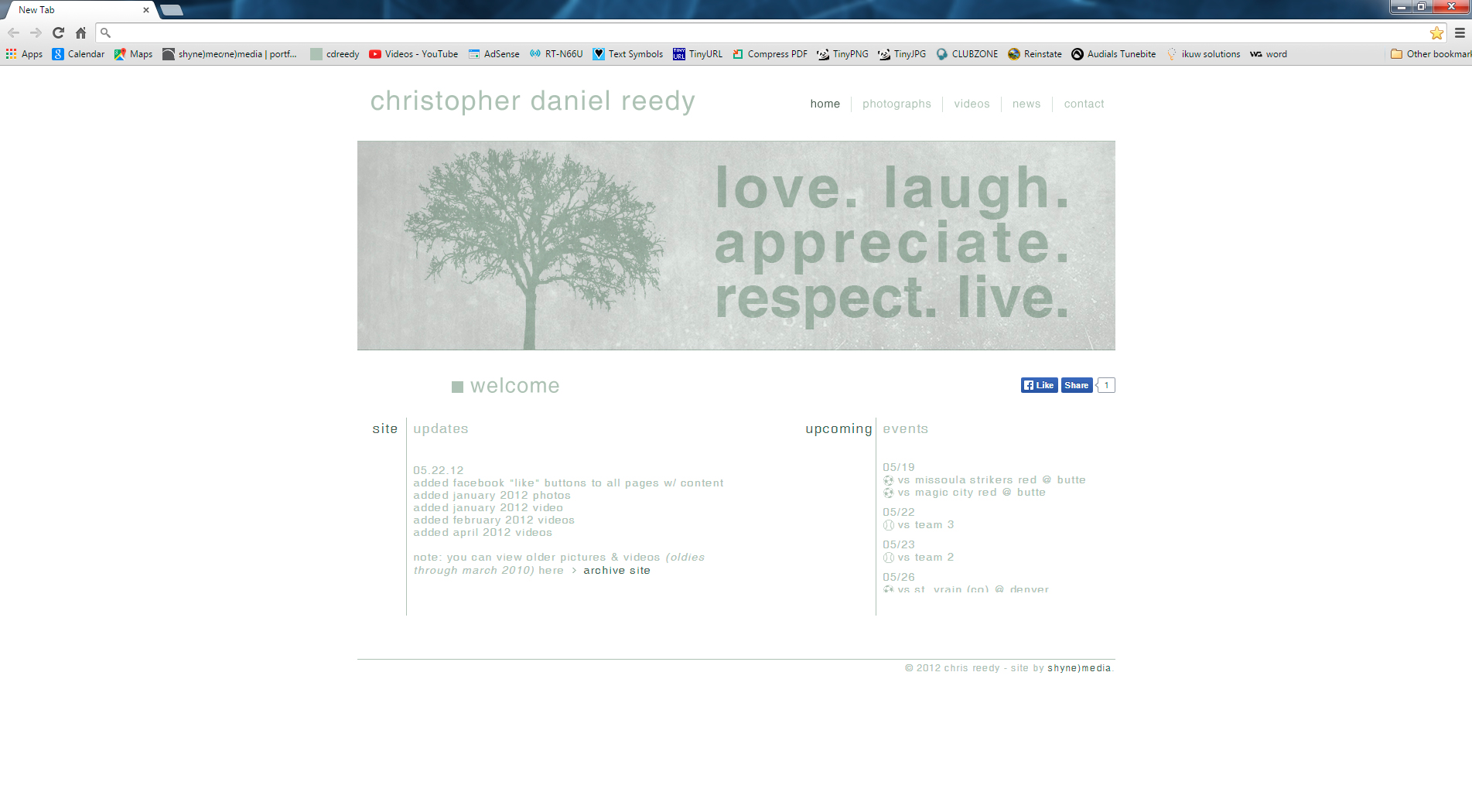The width and height of the screenshot is (1472, 812).
Task: Click the love laugh banner image
Action: (x=736, y=245)
